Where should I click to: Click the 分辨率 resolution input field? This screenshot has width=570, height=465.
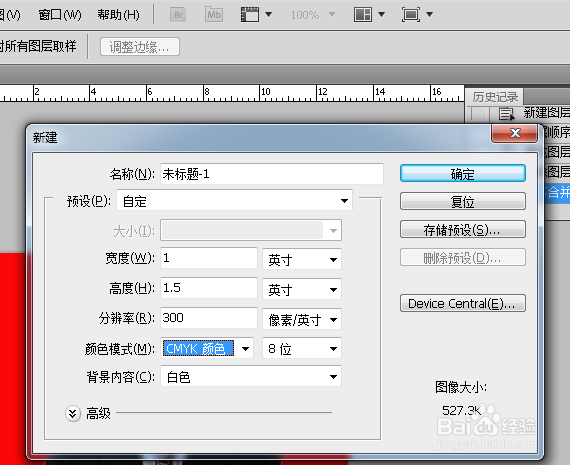tap(209, 318)
